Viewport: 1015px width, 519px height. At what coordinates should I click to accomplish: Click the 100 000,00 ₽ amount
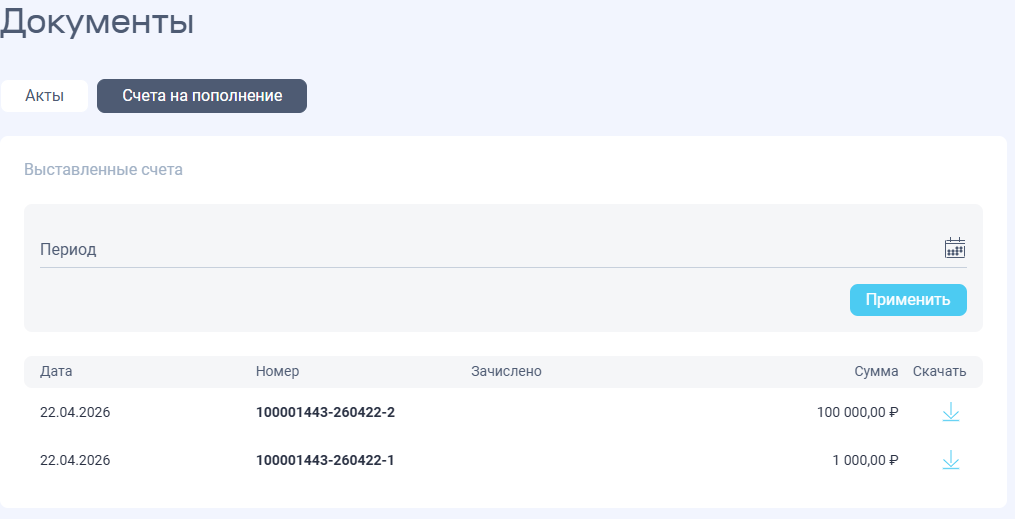tap(857, 412)
